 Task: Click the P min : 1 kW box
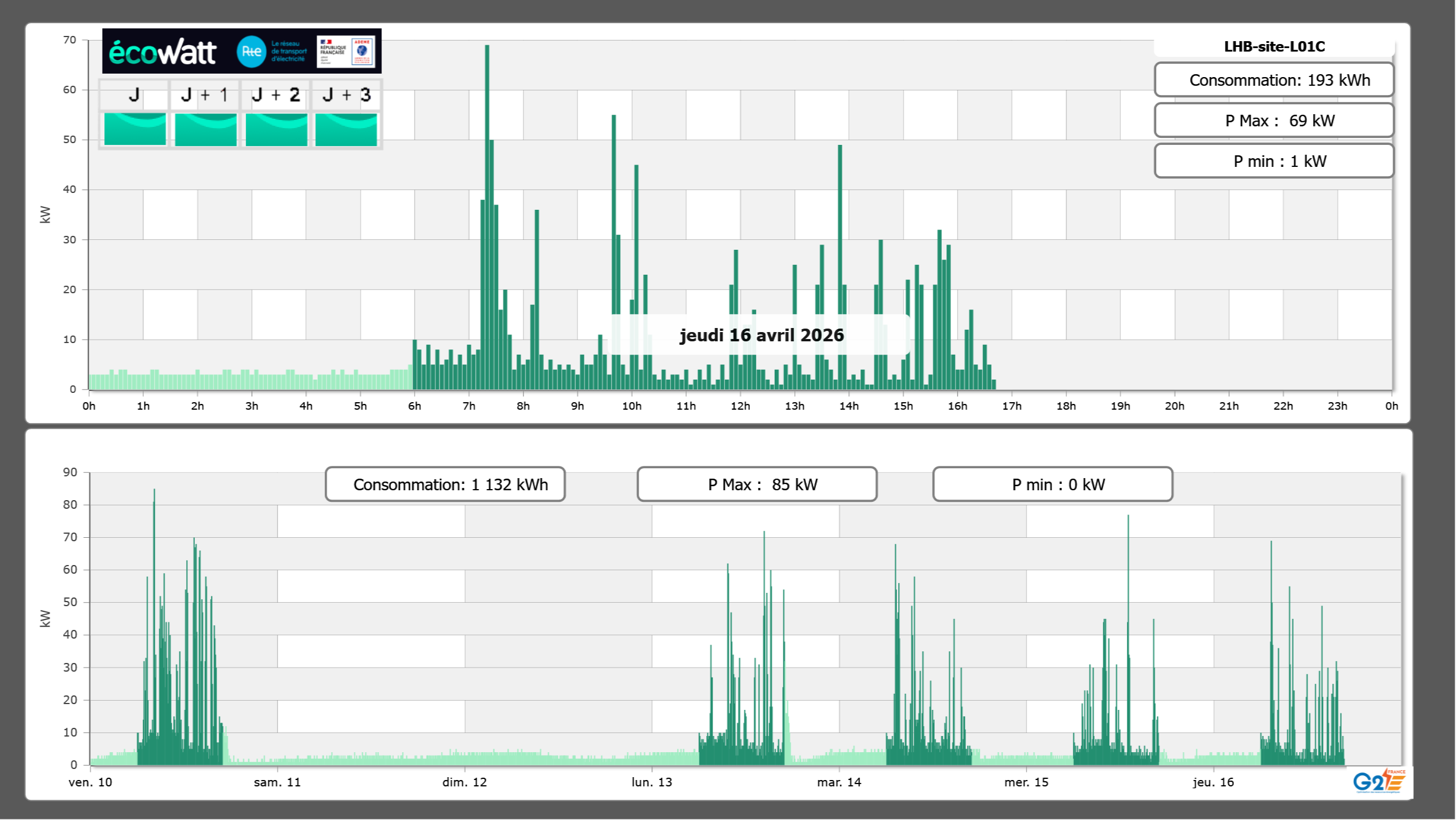(x=1274, y=161)
